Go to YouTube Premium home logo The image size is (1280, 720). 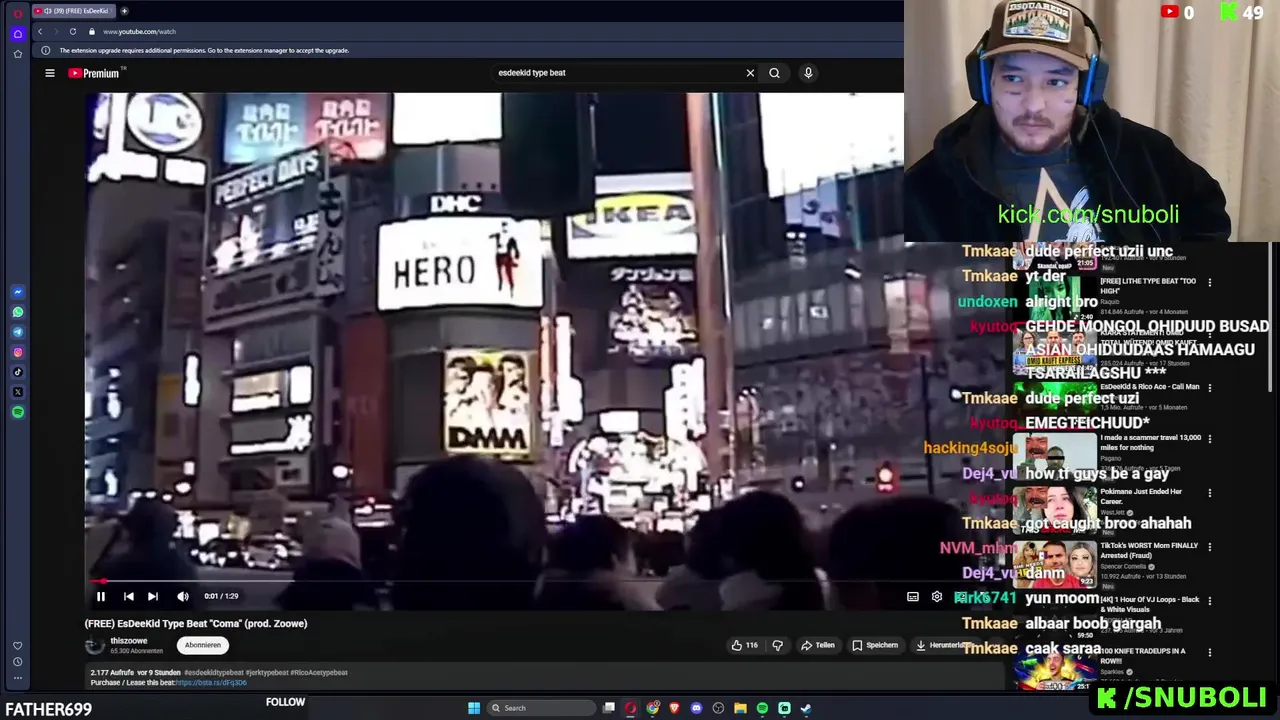(x=94, y=73)
